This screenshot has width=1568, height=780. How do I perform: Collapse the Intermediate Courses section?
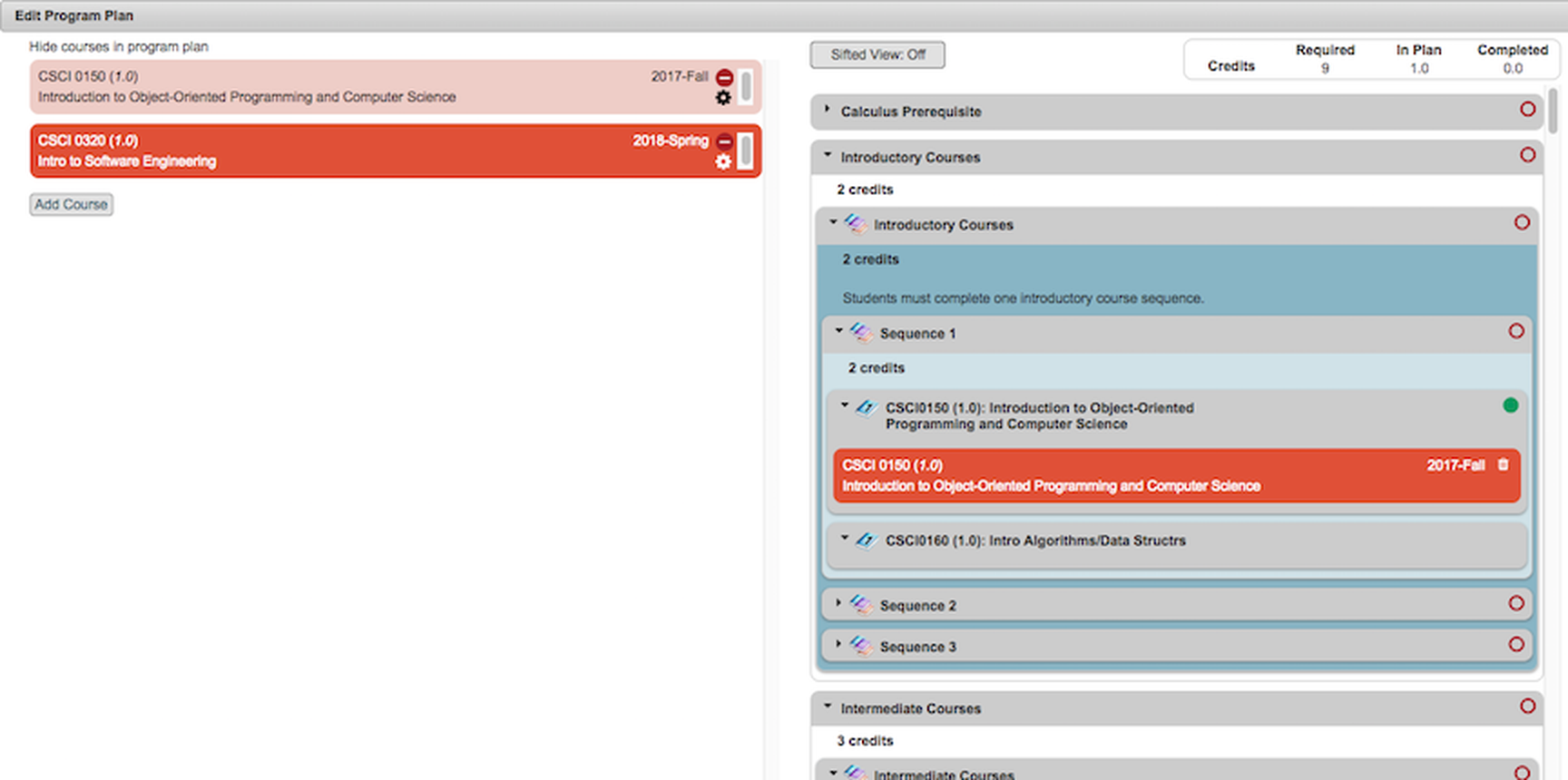pyautogui.click(x=828, y=707)
